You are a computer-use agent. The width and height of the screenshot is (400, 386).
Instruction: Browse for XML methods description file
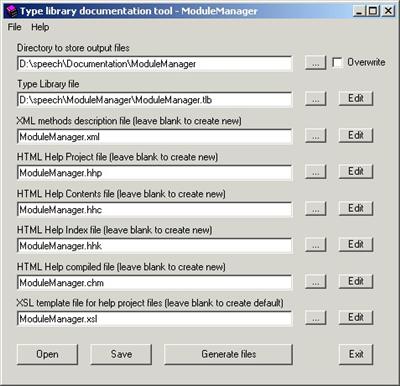315,136
